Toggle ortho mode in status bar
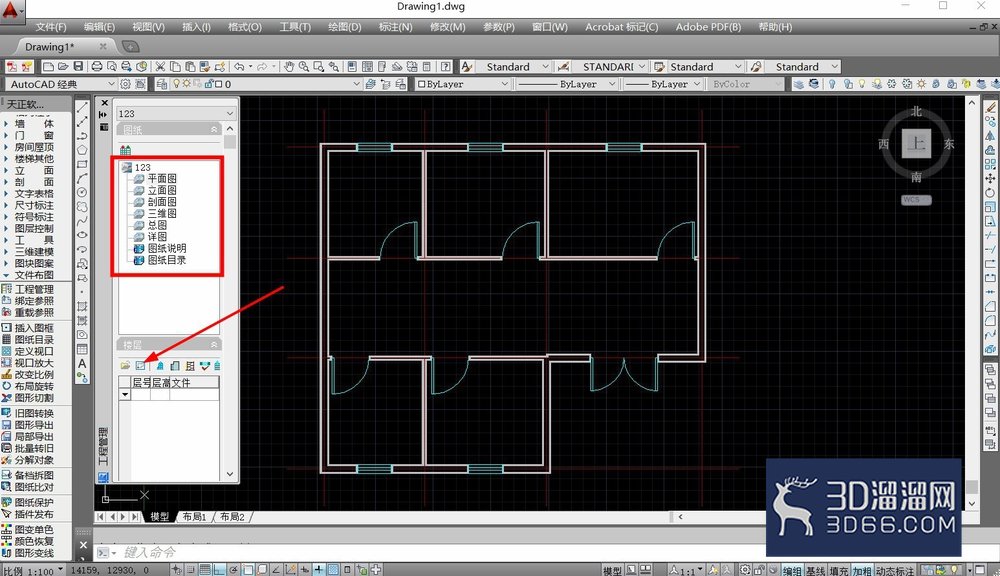1000x576 pixels. 219,570
